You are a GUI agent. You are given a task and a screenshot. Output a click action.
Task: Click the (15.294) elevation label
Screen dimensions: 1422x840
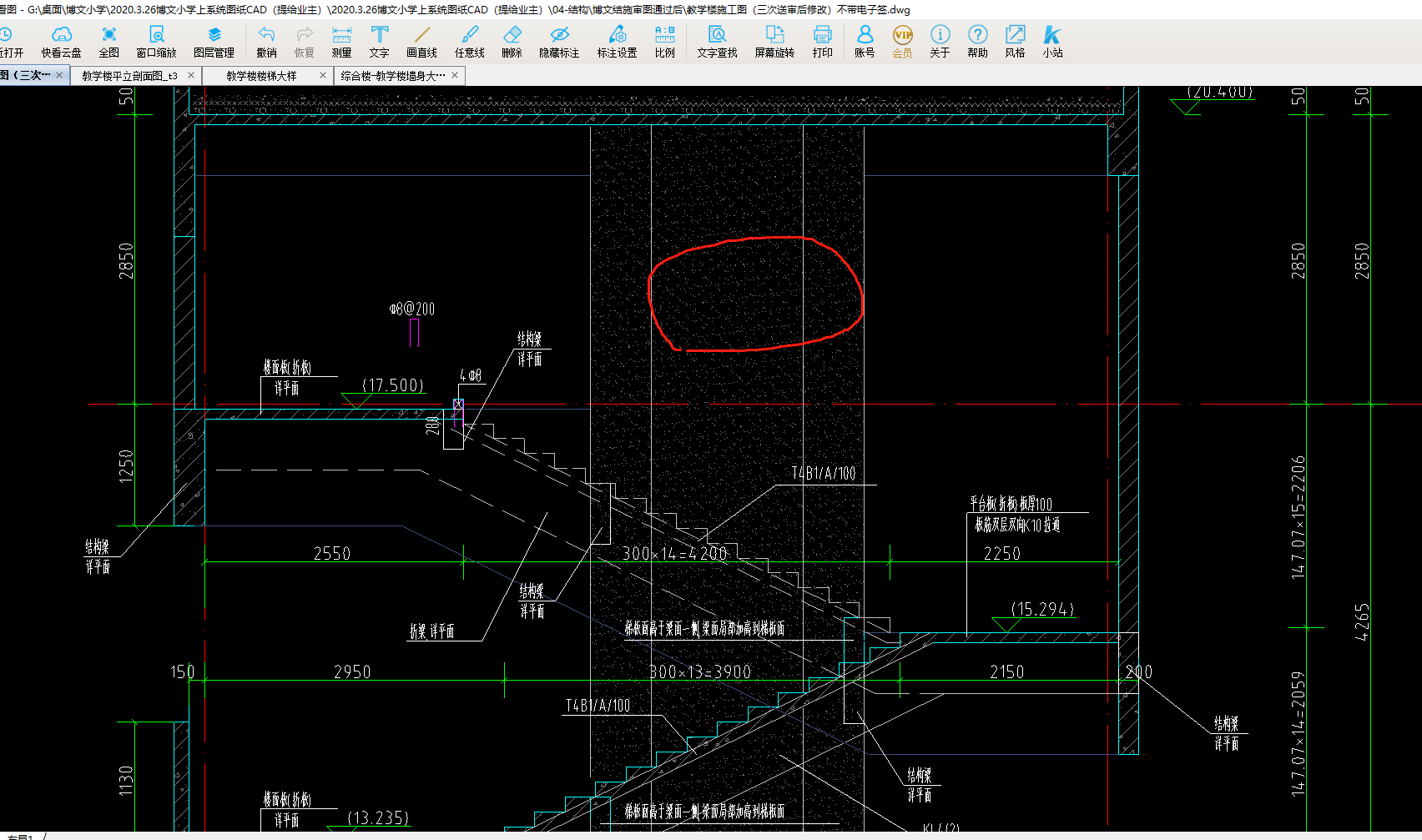(1042, 609)
